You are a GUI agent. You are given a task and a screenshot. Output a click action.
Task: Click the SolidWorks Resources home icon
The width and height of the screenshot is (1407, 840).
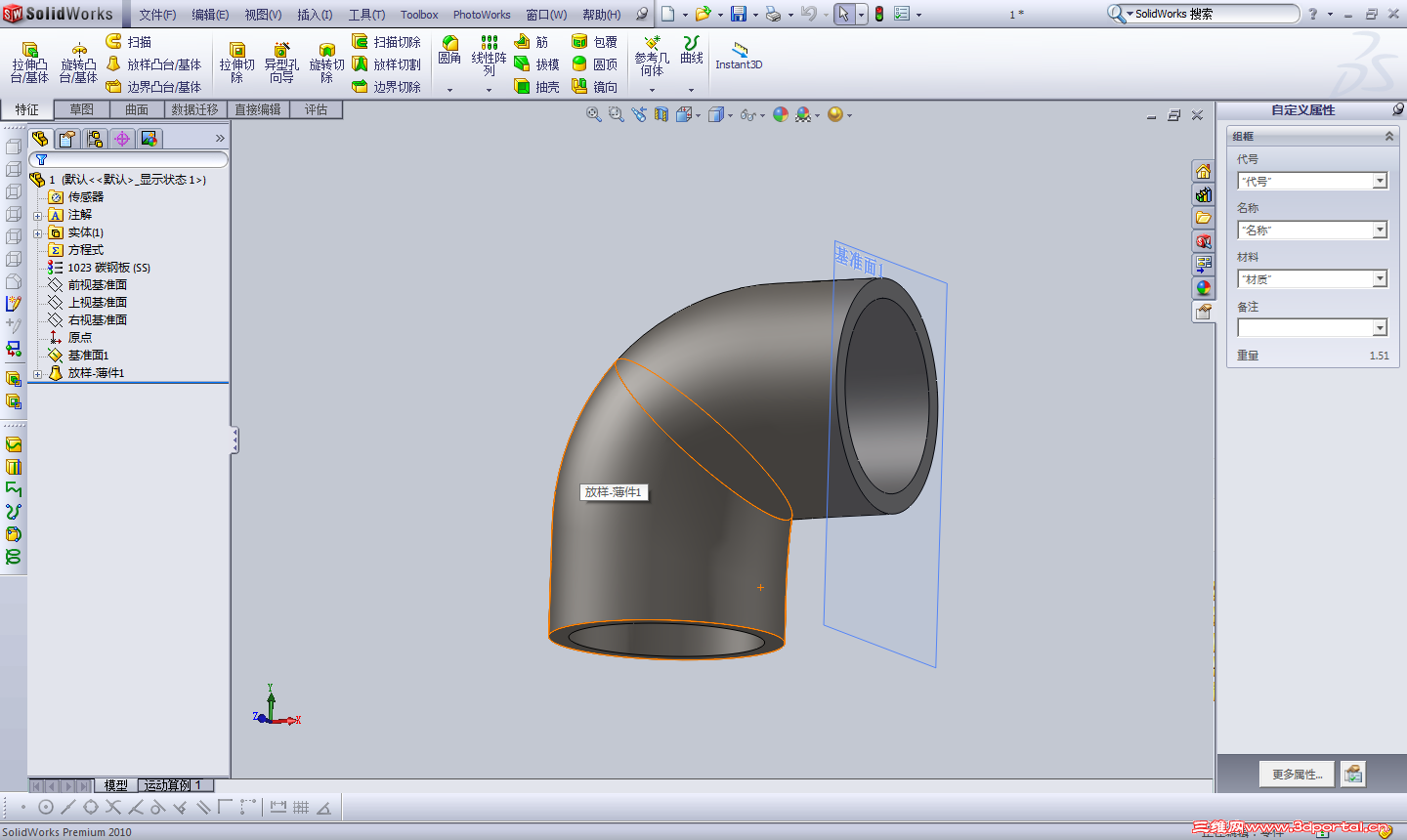pos(1204,171)
